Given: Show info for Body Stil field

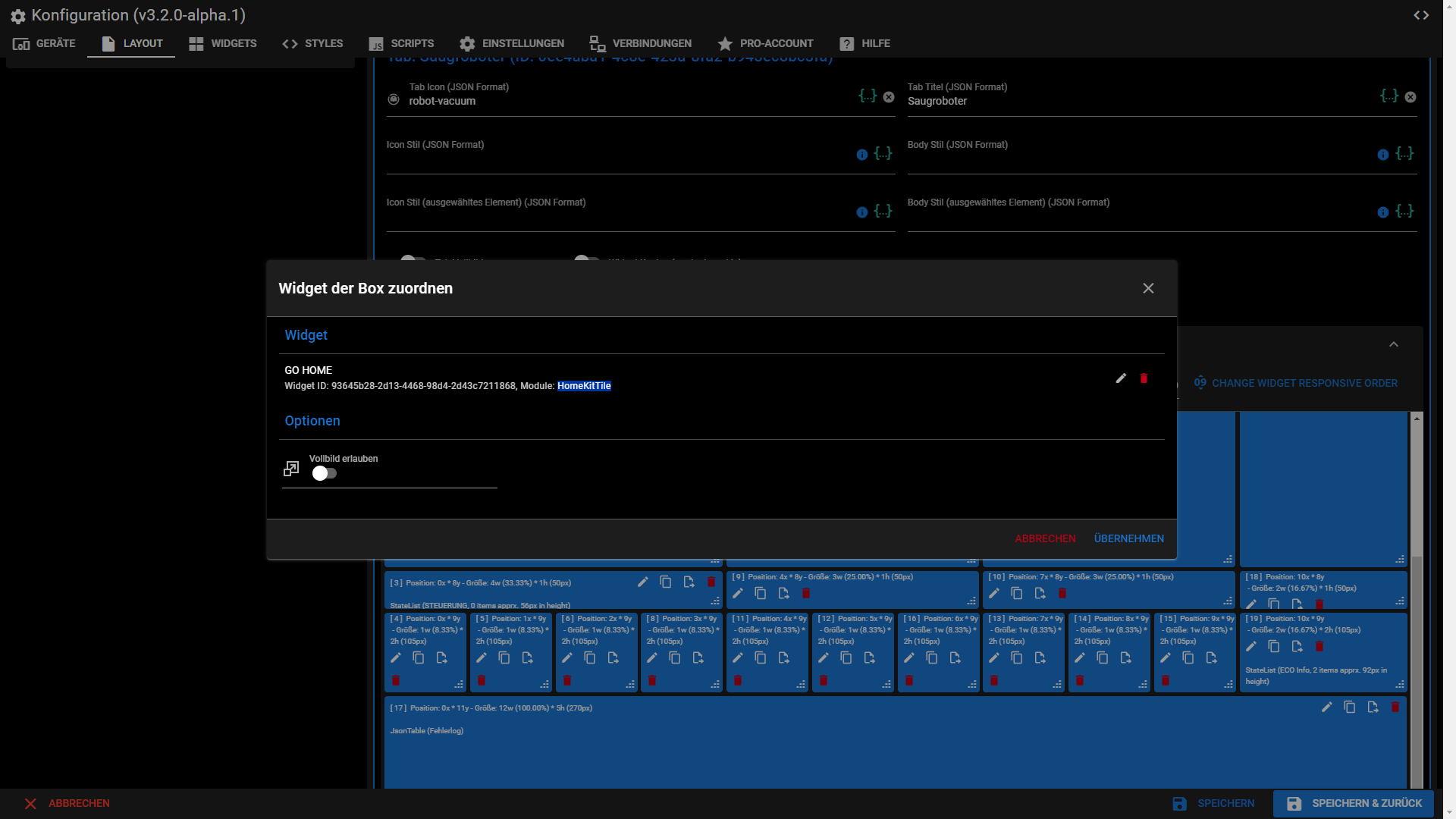Looking at the screenshot, I should tap(1383, 155).
